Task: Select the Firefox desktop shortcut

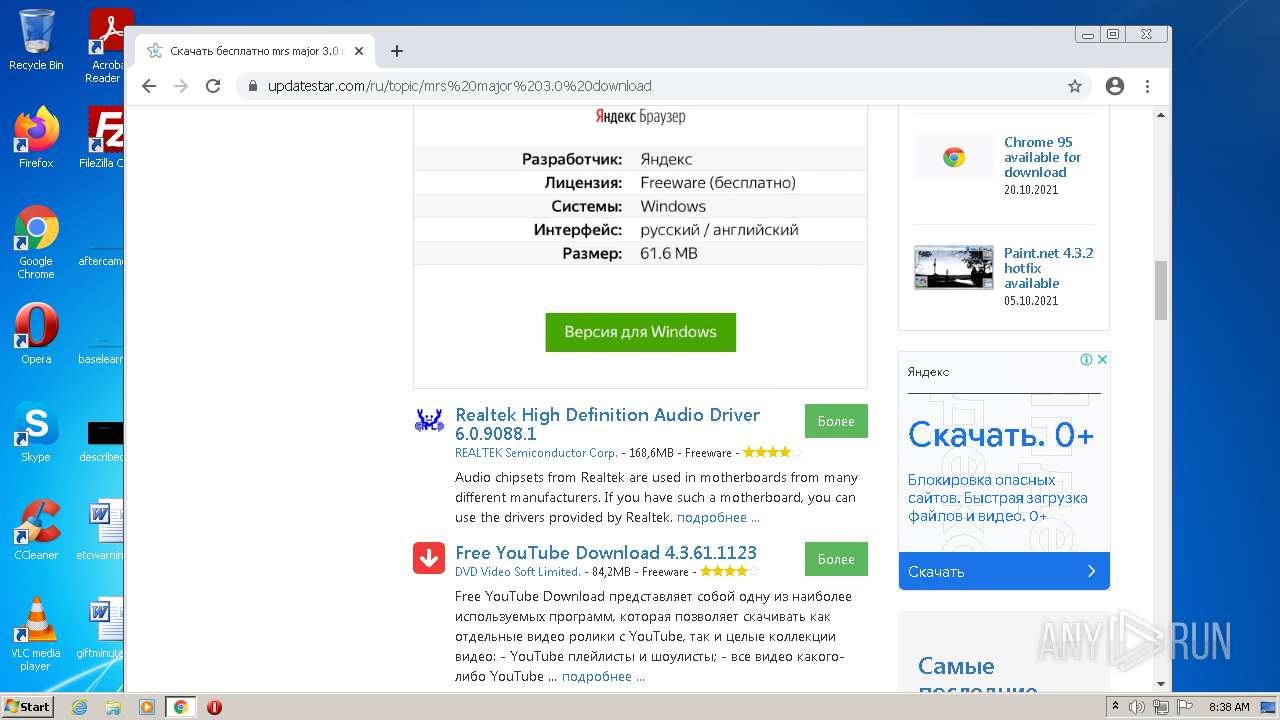Action: click(36, 138)
